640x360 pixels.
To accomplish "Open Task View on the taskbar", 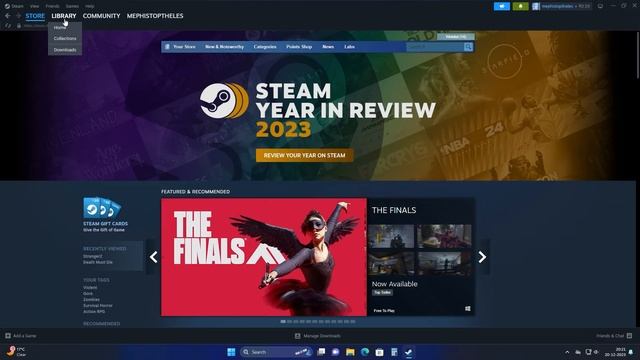I will [321, 352].
